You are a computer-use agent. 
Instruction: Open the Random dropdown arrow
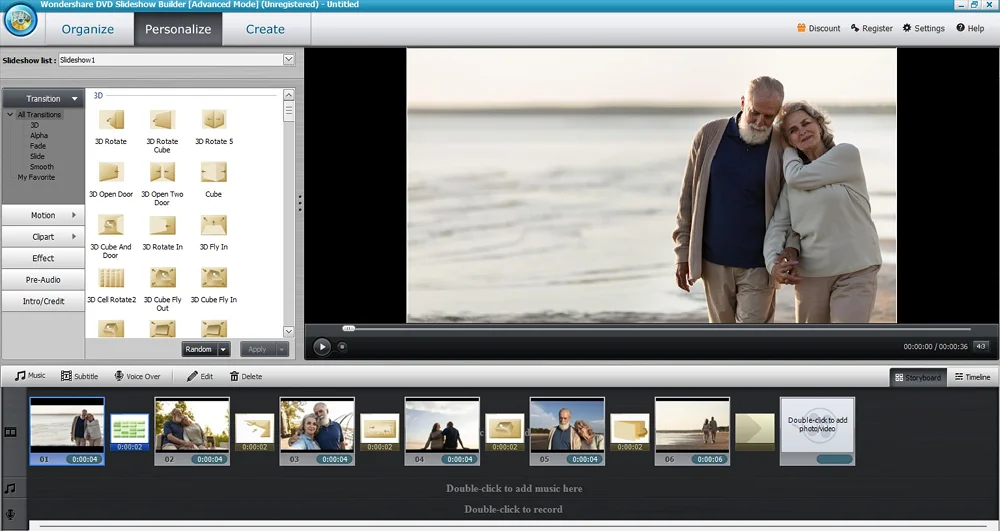(223, 349)
